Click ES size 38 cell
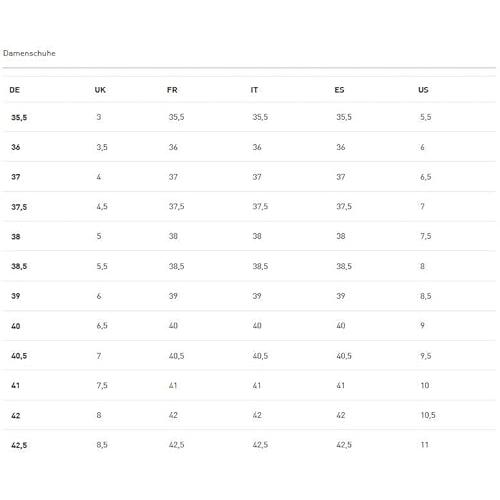Viewport: 500px width, 500px height. 341,236
